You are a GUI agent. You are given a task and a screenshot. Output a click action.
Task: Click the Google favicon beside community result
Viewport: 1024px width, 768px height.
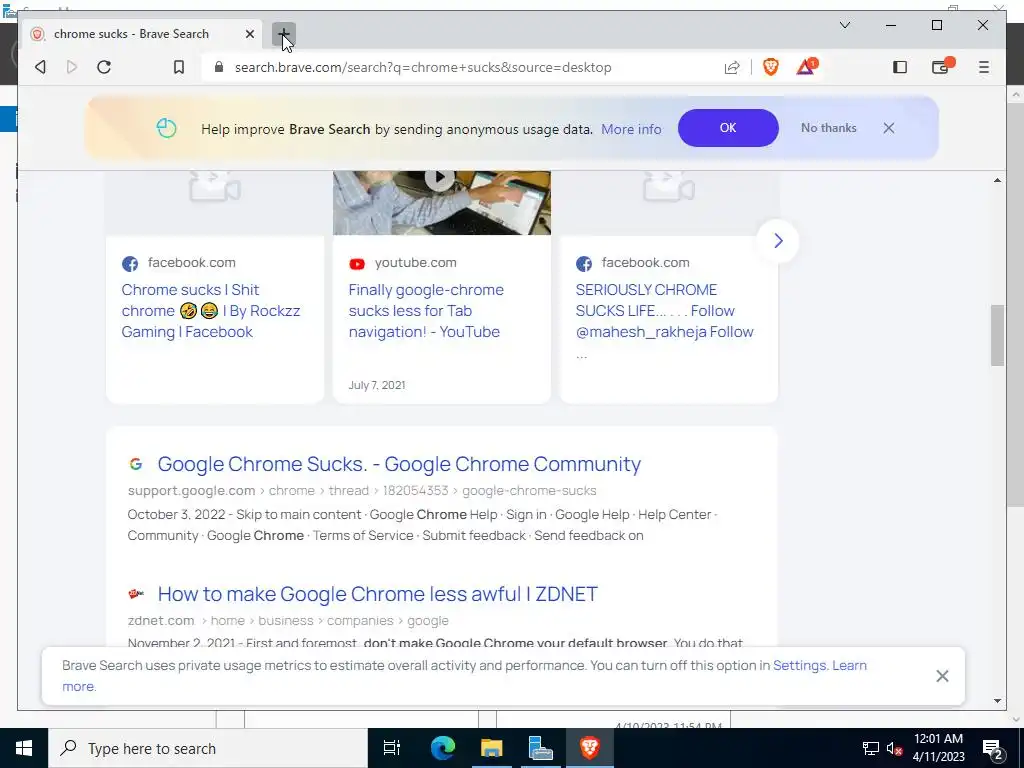[x=136, y=464]
